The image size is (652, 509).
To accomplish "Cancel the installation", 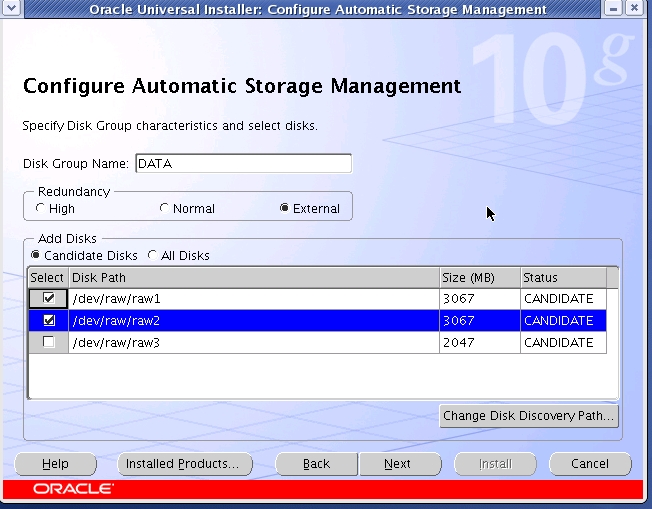I will click(x=590, y=464).
